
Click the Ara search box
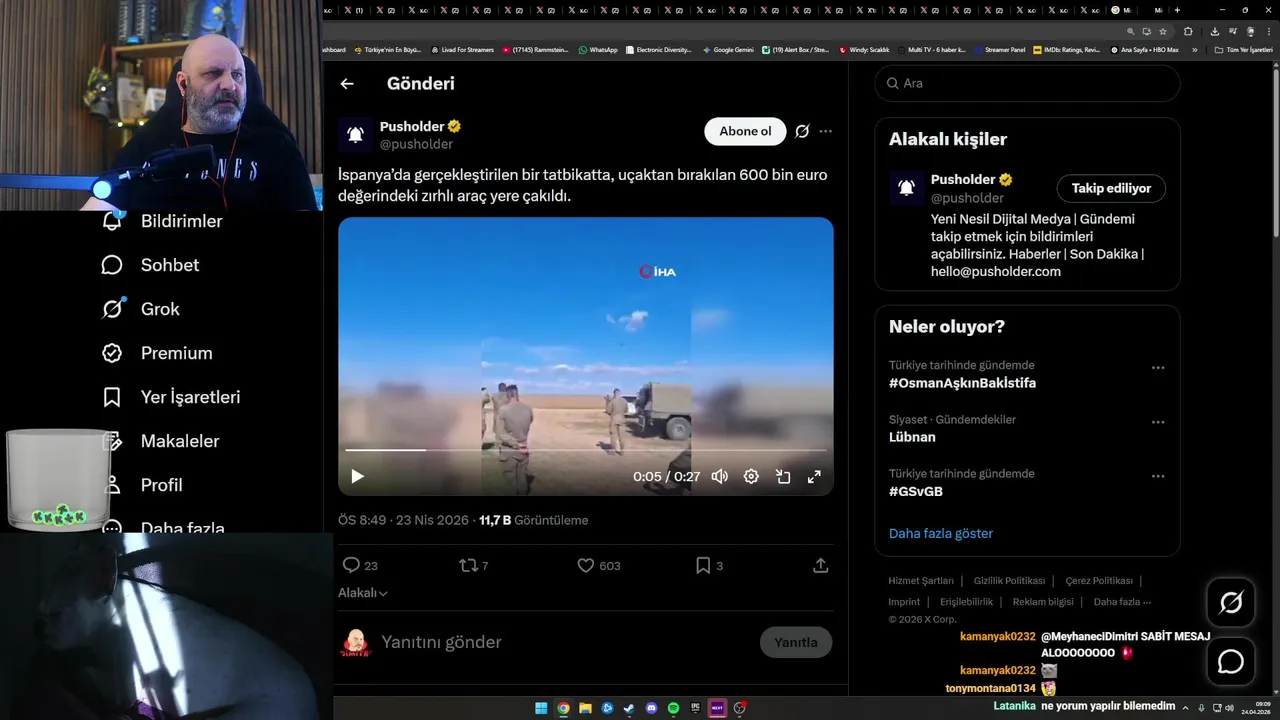(x=1028, y=83)
